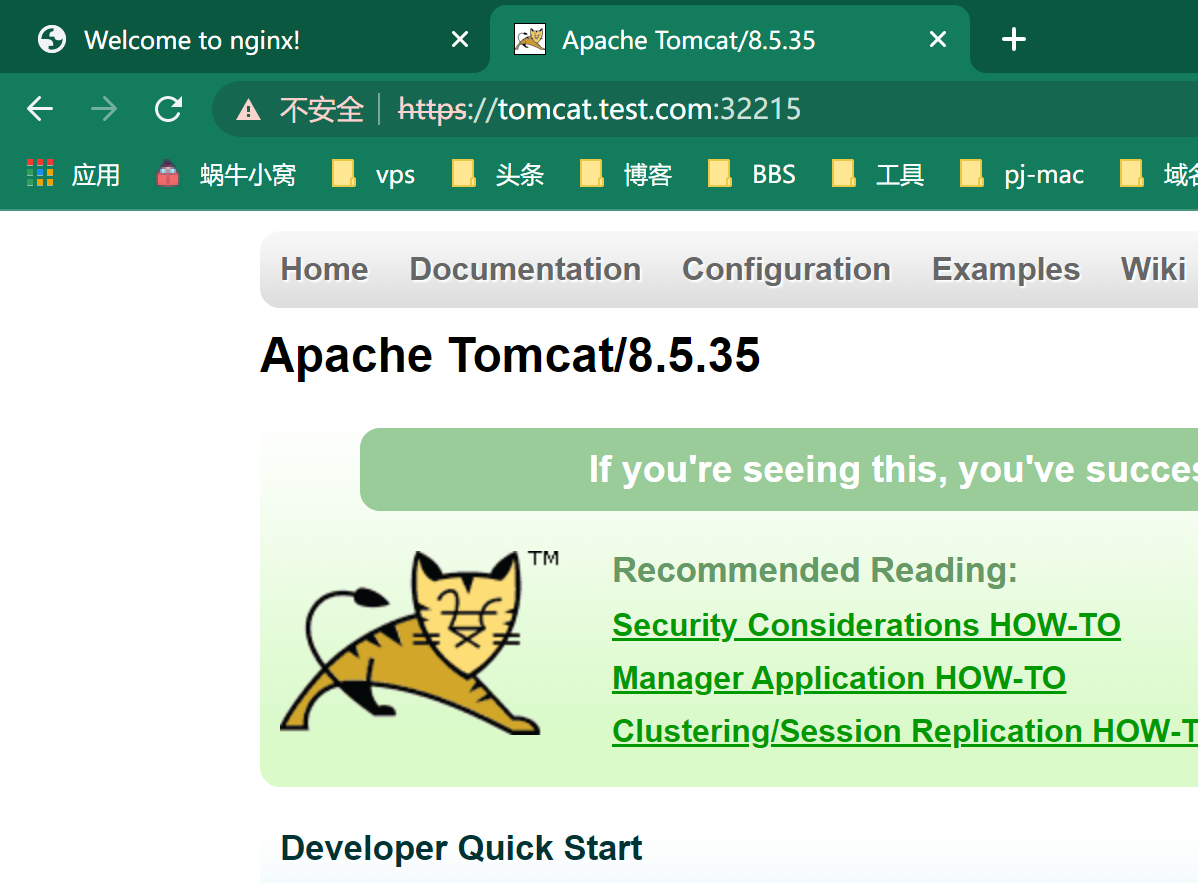Viewport: 1198px width, 883px height.
Task: Close the Welcome to nginx tab
Action: tap(459, 40)
